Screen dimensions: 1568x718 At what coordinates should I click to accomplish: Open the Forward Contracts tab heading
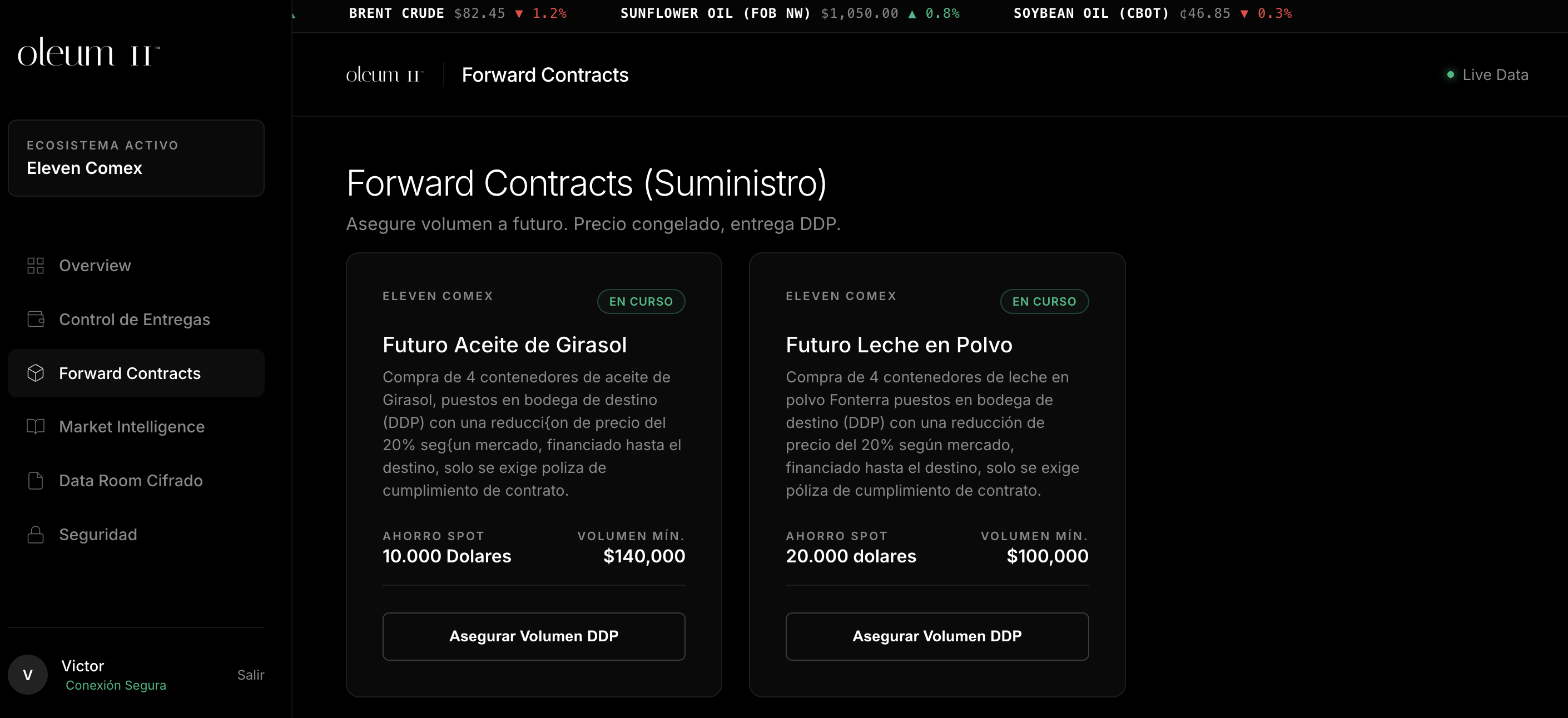[545, 74]
